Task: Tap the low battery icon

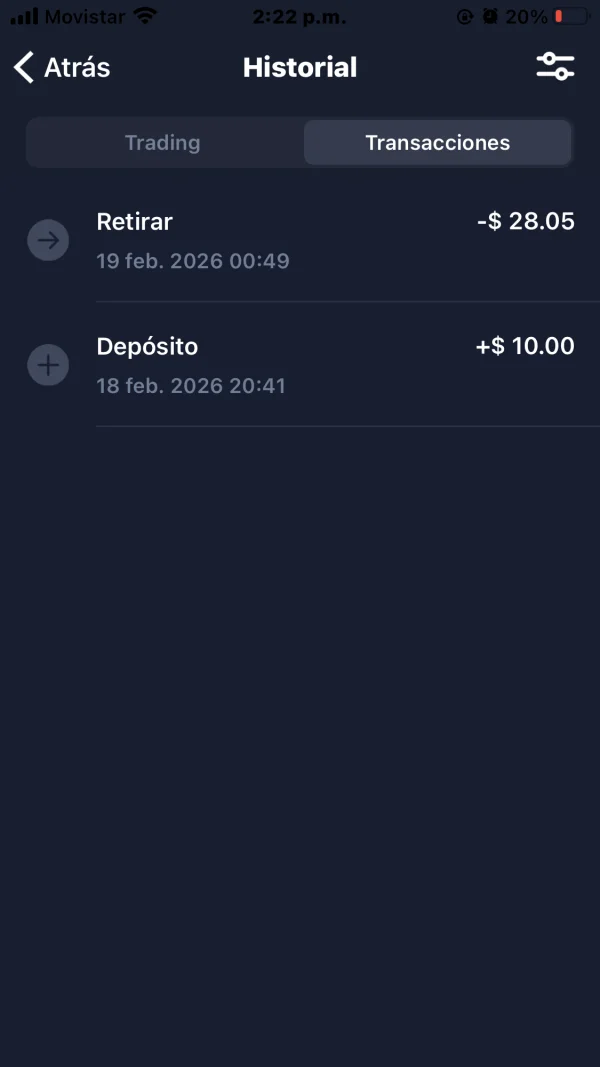Action: pyautogui.click(x=572, y=17)
